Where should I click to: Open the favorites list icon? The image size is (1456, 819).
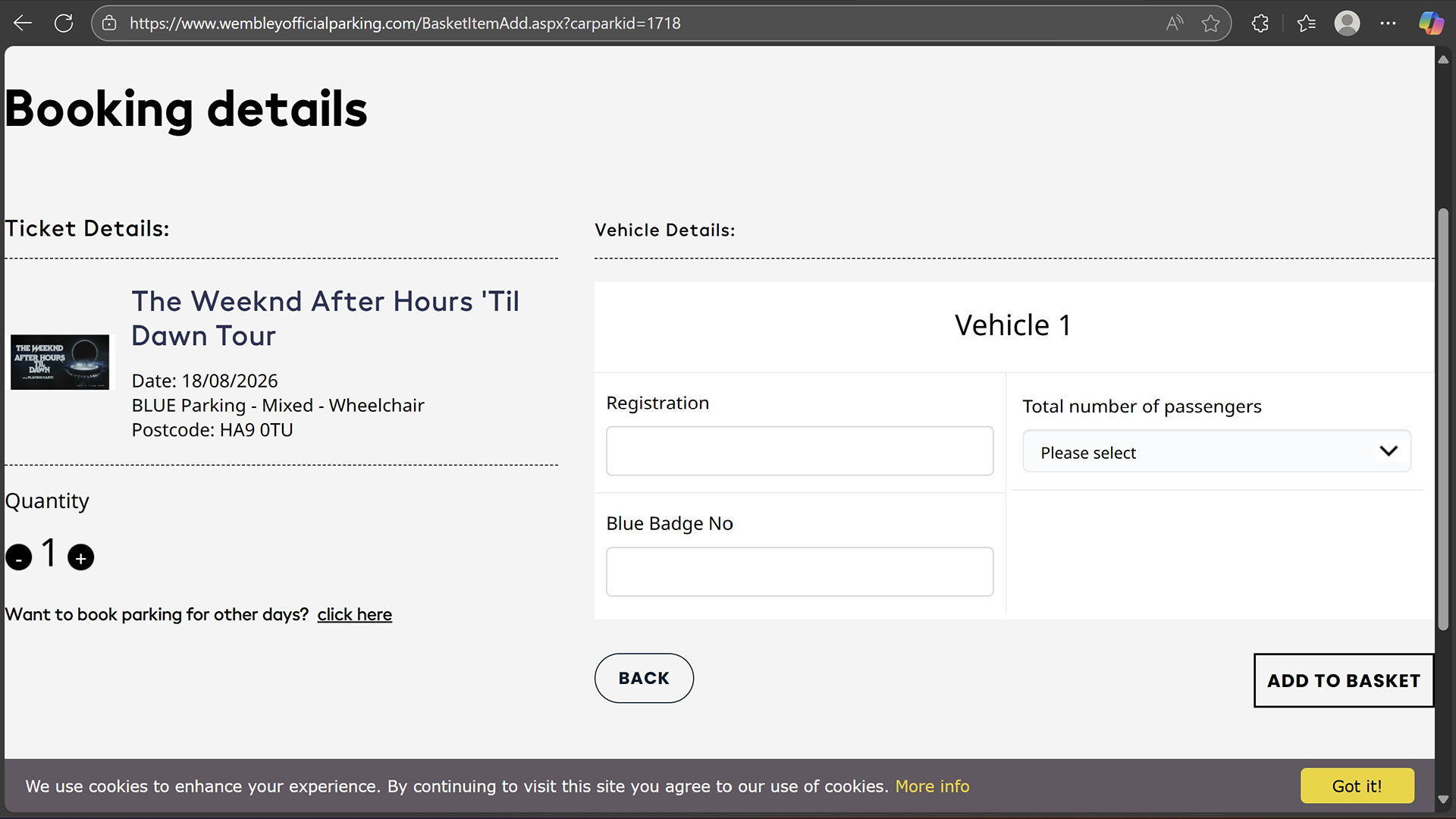click(1306, 24)
